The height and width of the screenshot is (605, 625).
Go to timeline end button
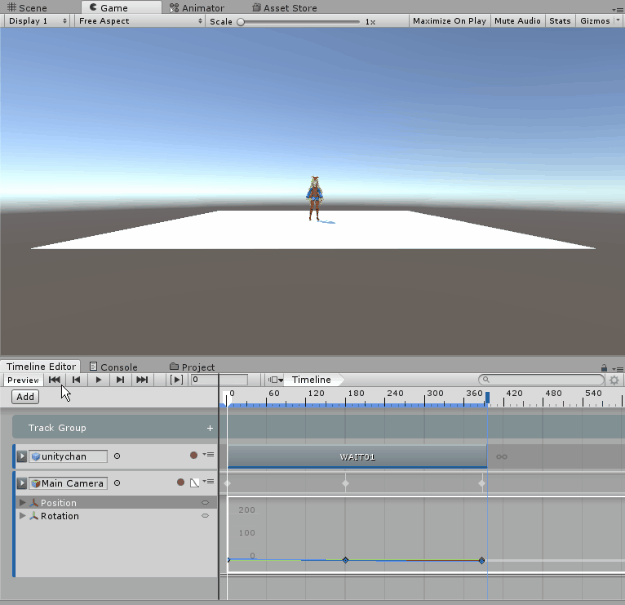(142, 380)
